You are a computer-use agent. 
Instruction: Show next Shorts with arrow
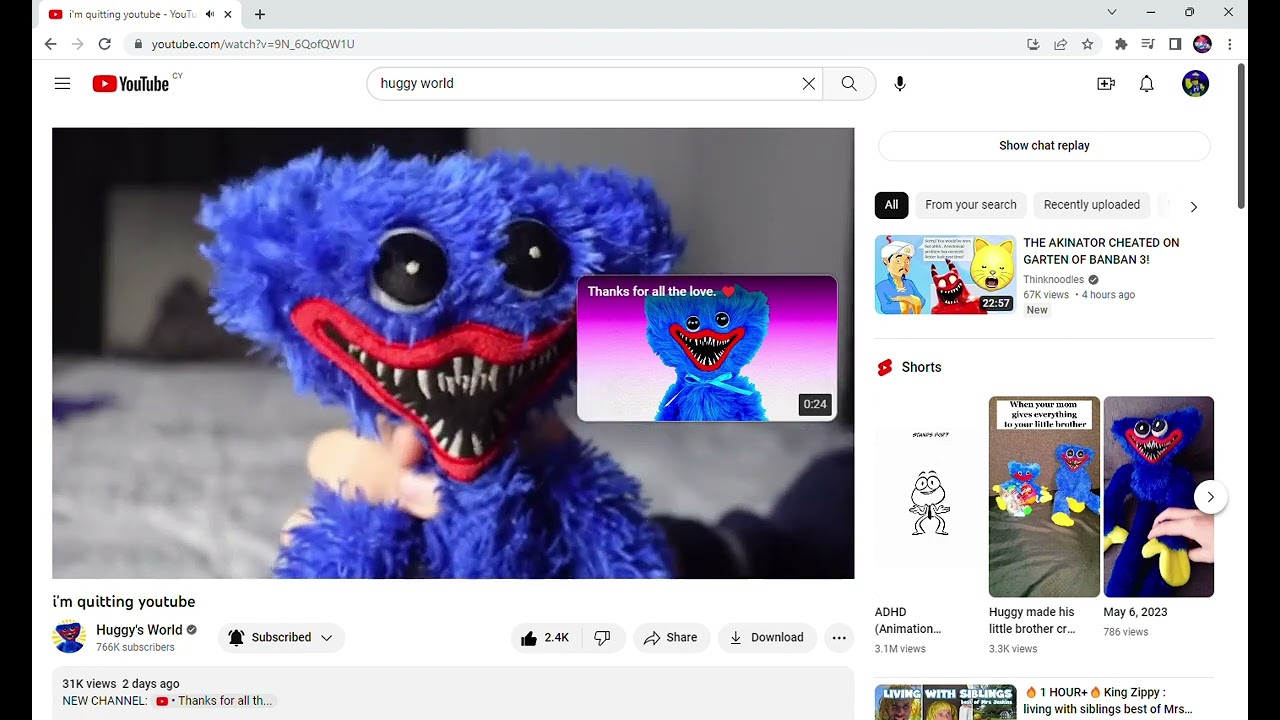pyautogui.click(x=1210, y=497)
